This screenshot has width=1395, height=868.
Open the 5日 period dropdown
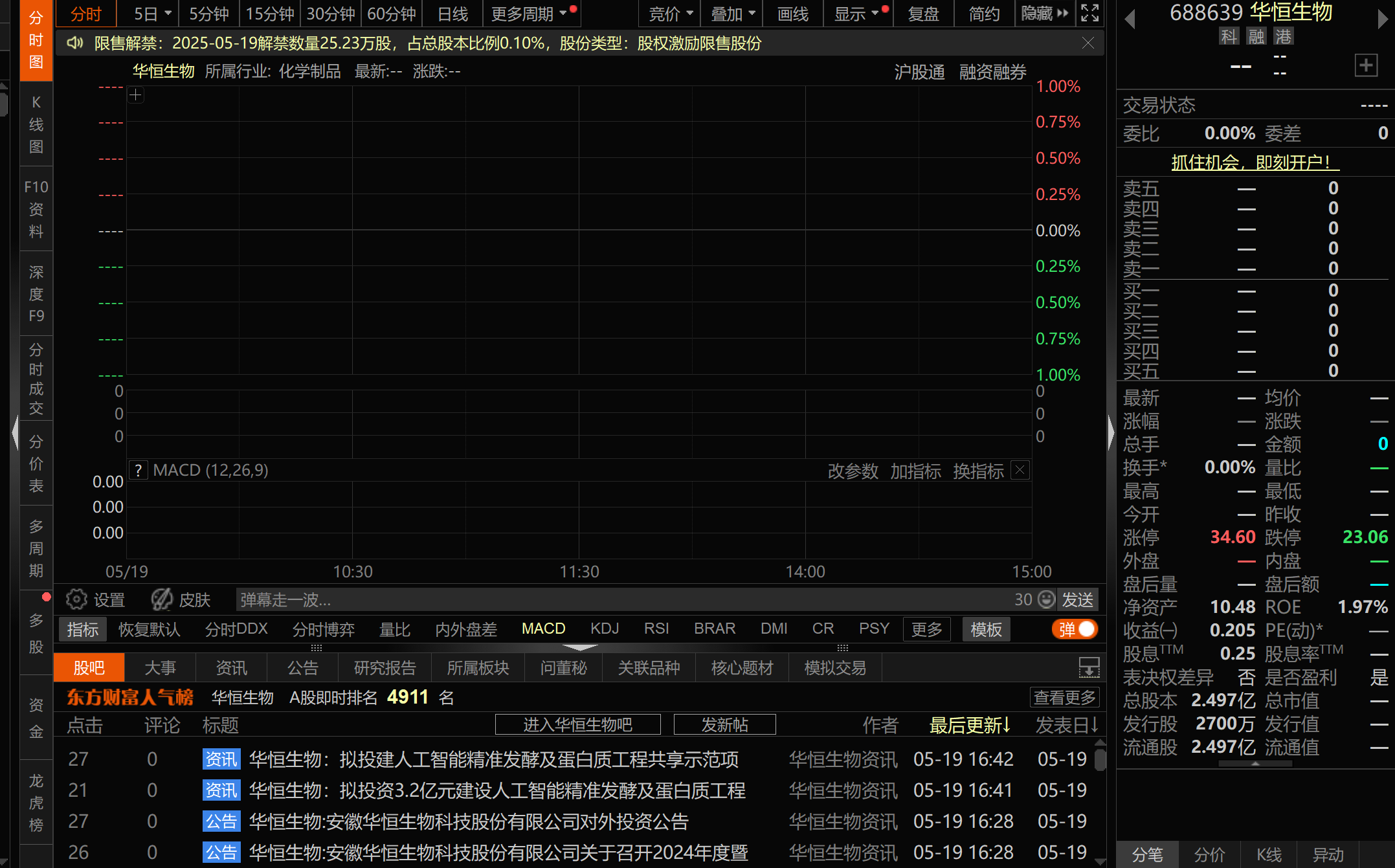tap(152, 14)
